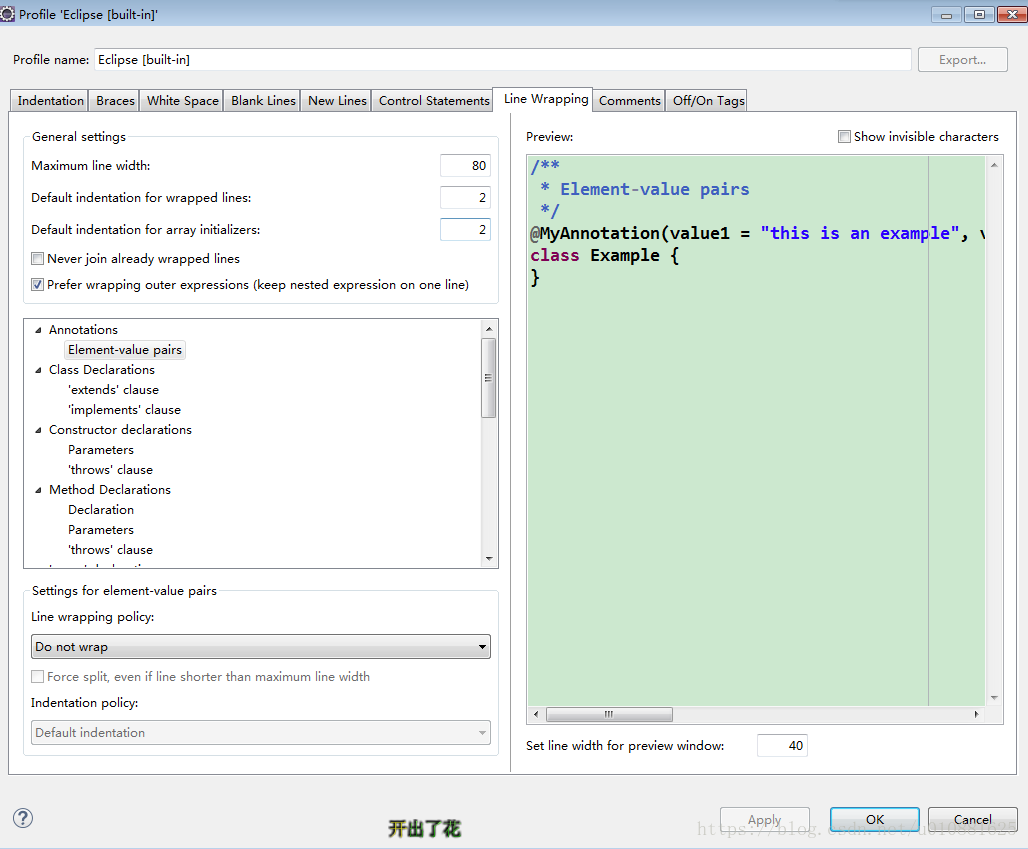Viewport: 1028px width, 849px height.
Task: Open the Line wrapping policy dropdown
Action: coord(261,646)
